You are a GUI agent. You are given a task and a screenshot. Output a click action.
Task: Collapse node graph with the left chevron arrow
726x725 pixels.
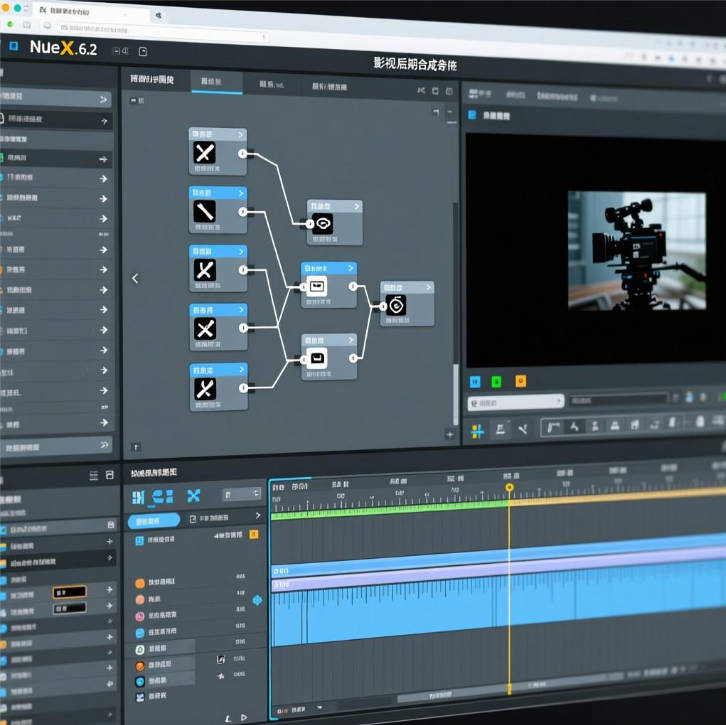136,278
